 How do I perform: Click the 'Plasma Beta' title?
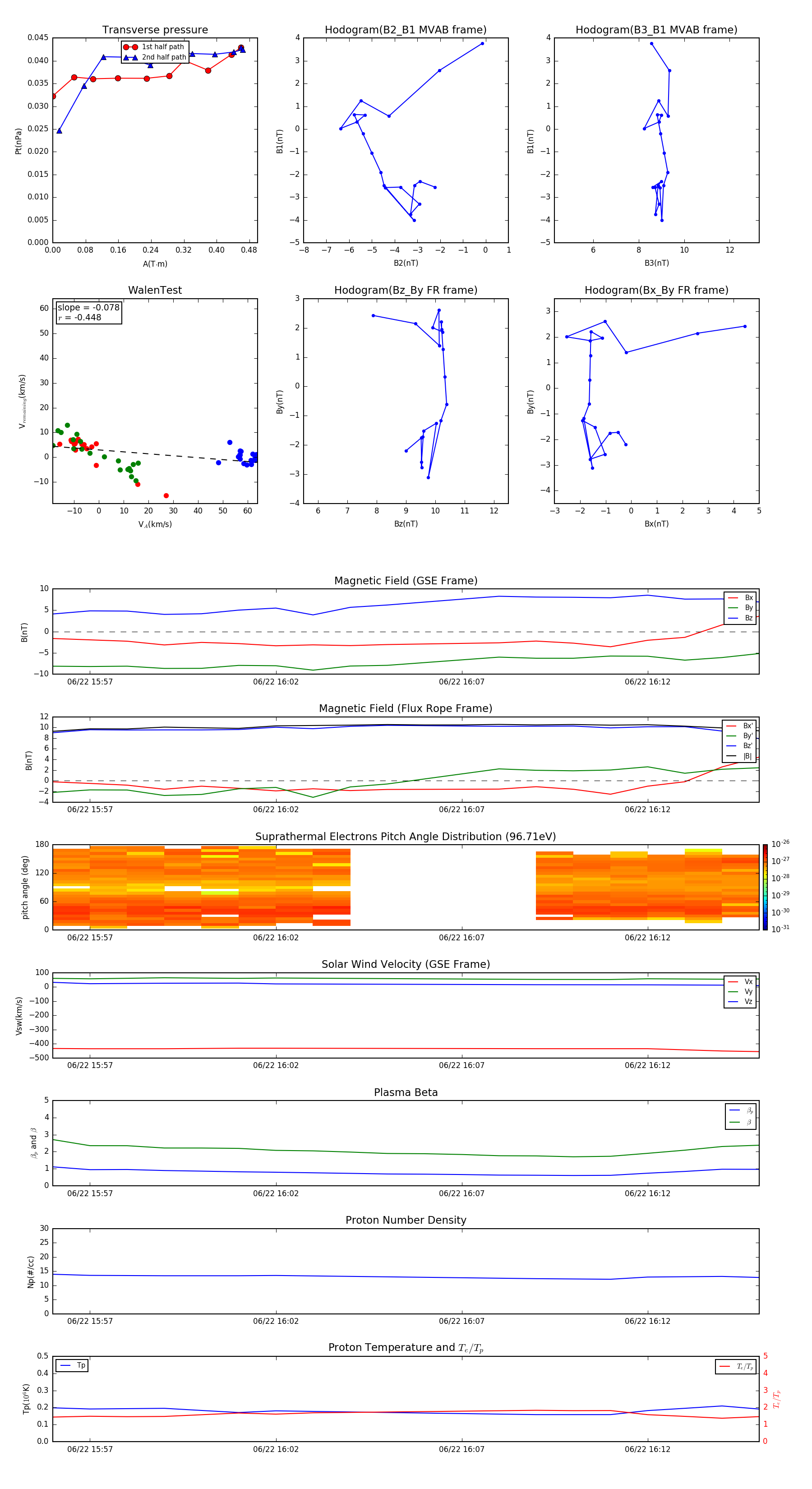(406, 1093)
